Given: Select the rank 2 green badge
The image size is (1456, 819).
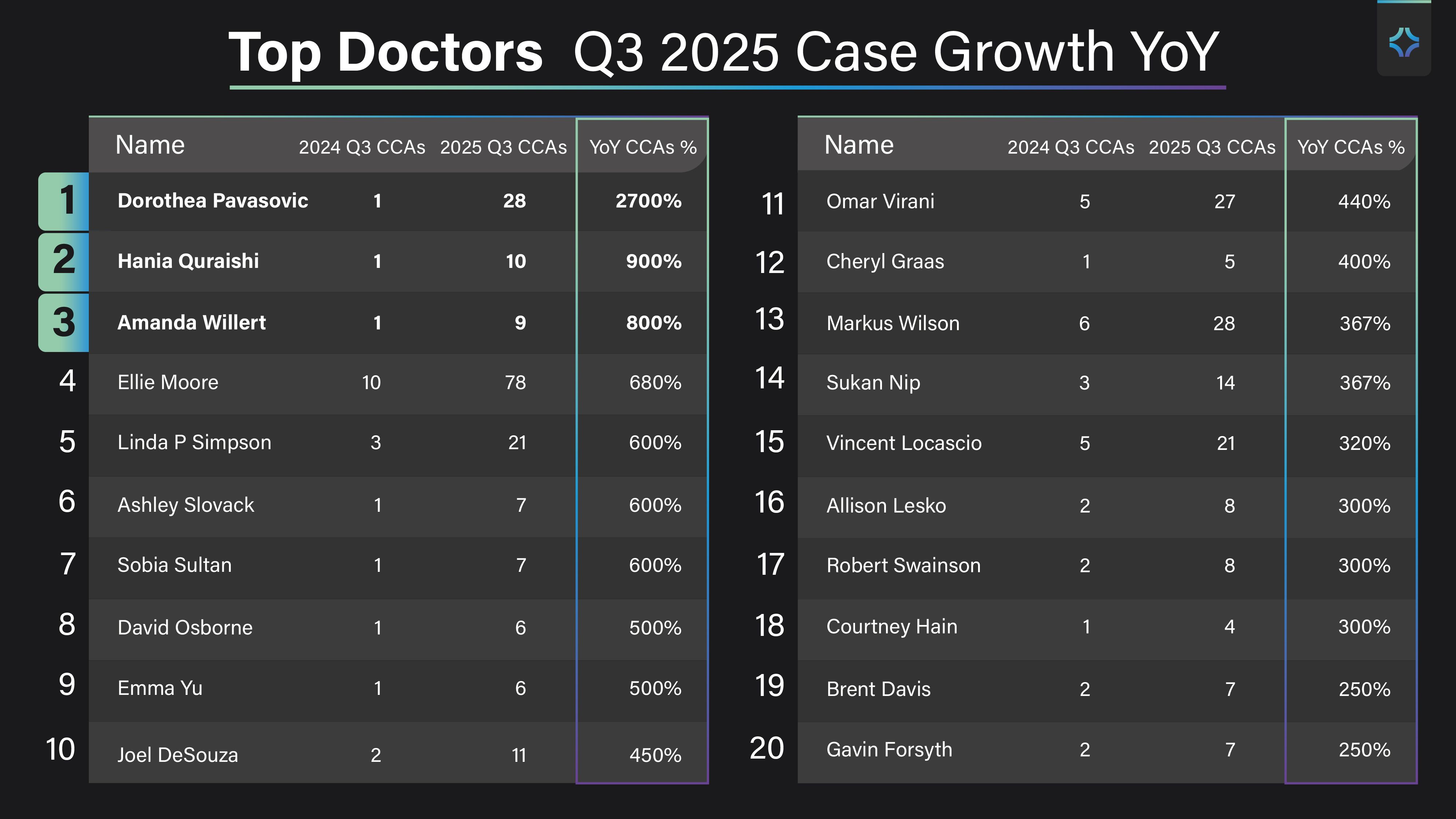Looking at the screenshot, I should click(x=64, y=262).
